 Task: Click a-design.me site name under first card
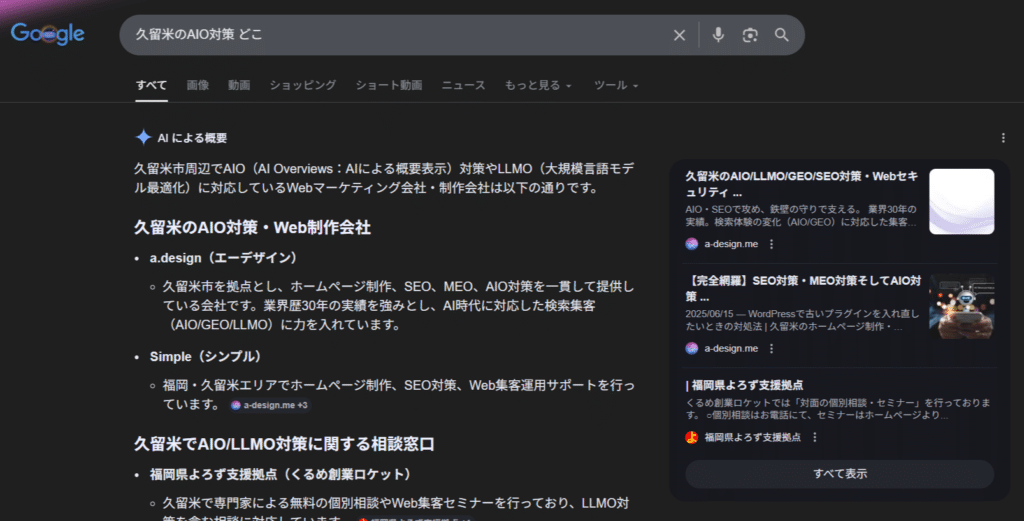[x=731, y=244]
